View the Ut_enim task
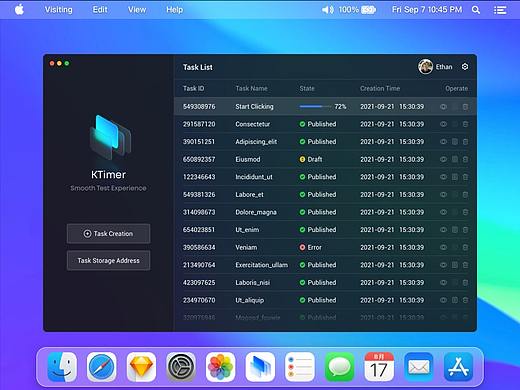Image resolution: width=520 pixels, height=390 pixels. [x=443, y=230]
